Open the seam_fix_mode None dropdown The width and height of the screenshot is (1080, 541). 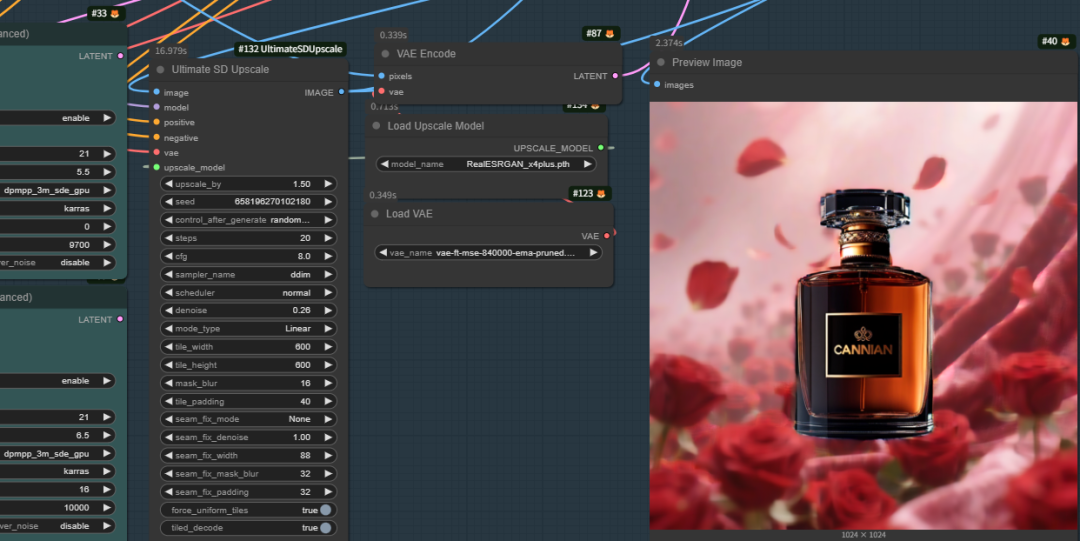pyautogui.click(x=248, y=419)
